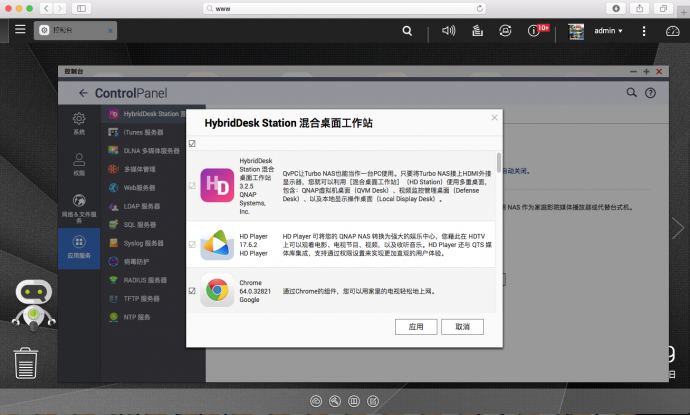Go to next desktop page arrow

click(678, 228)
